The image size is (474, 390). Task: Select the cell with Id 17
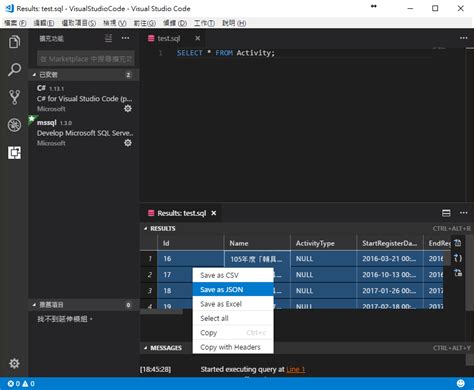pyautogui.click(x=175, y=275)
